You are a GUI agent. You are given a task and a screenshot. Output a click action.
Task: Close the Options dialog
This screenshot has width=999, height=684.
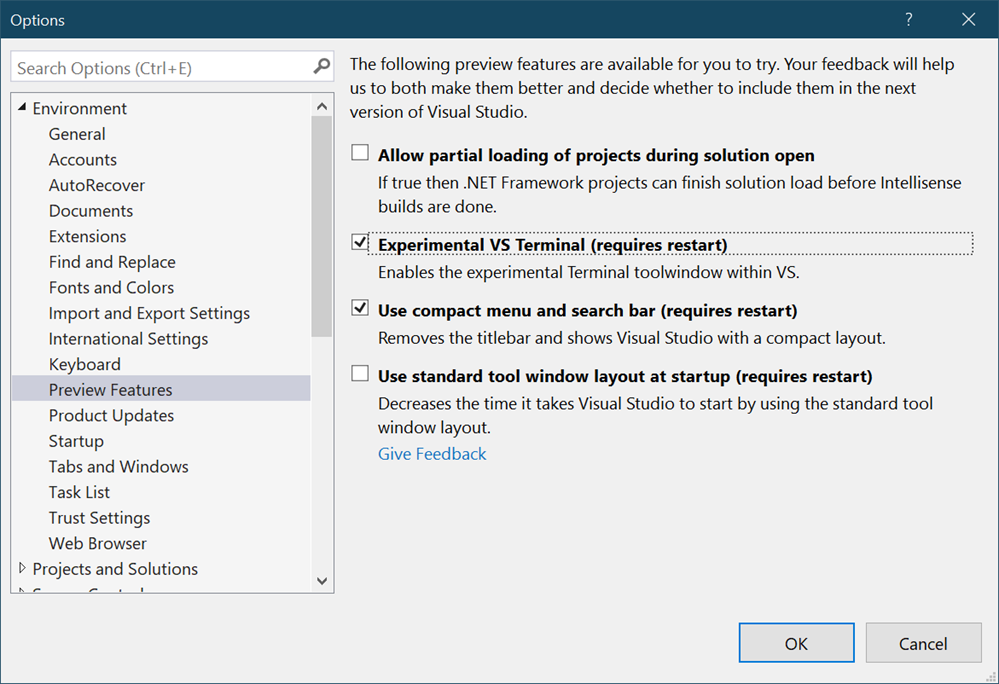[x=968, y=20]
